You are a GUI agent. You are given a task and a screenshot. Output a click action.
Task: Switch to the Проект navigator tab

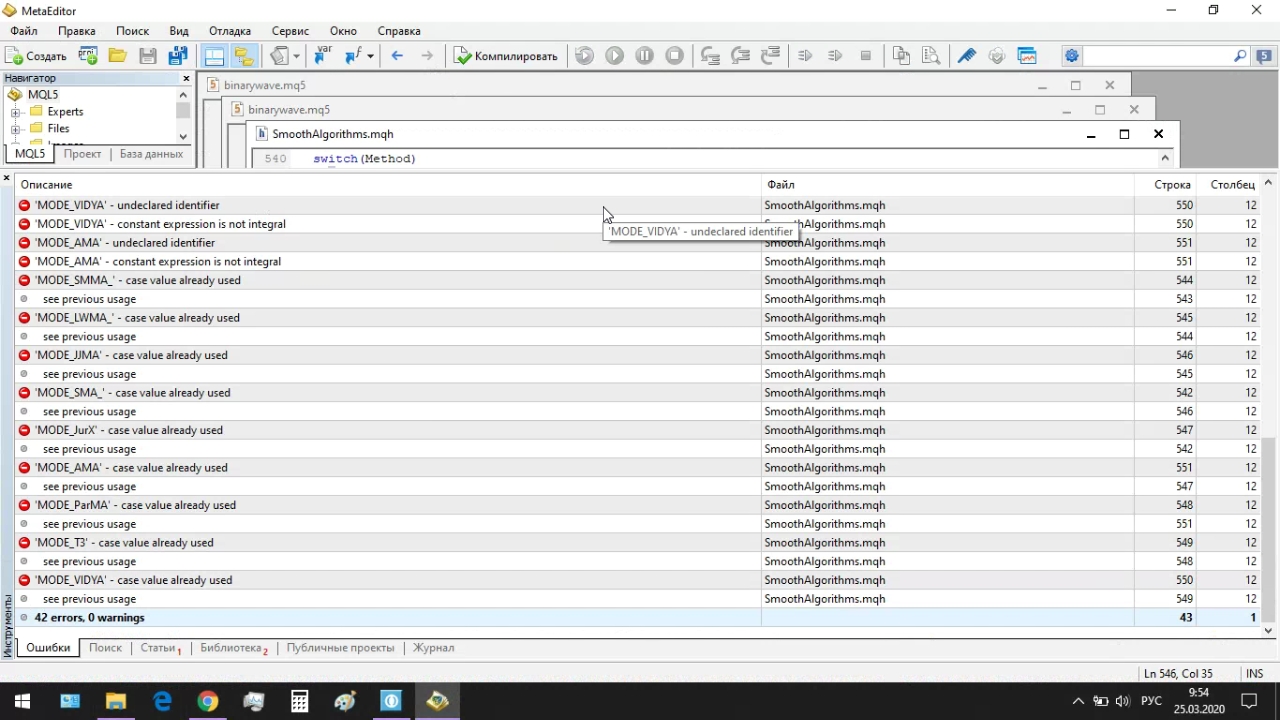[82, 154]
